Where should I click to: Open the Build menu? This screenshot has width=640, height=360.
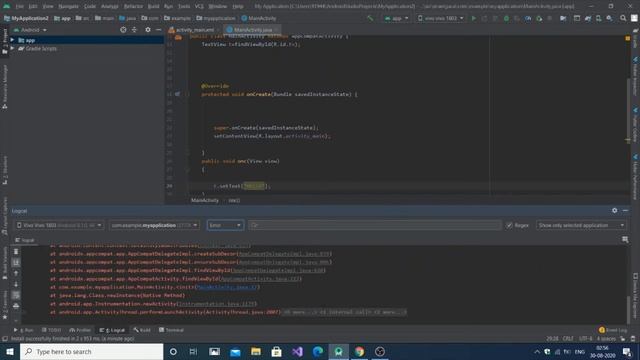point(153,6)
